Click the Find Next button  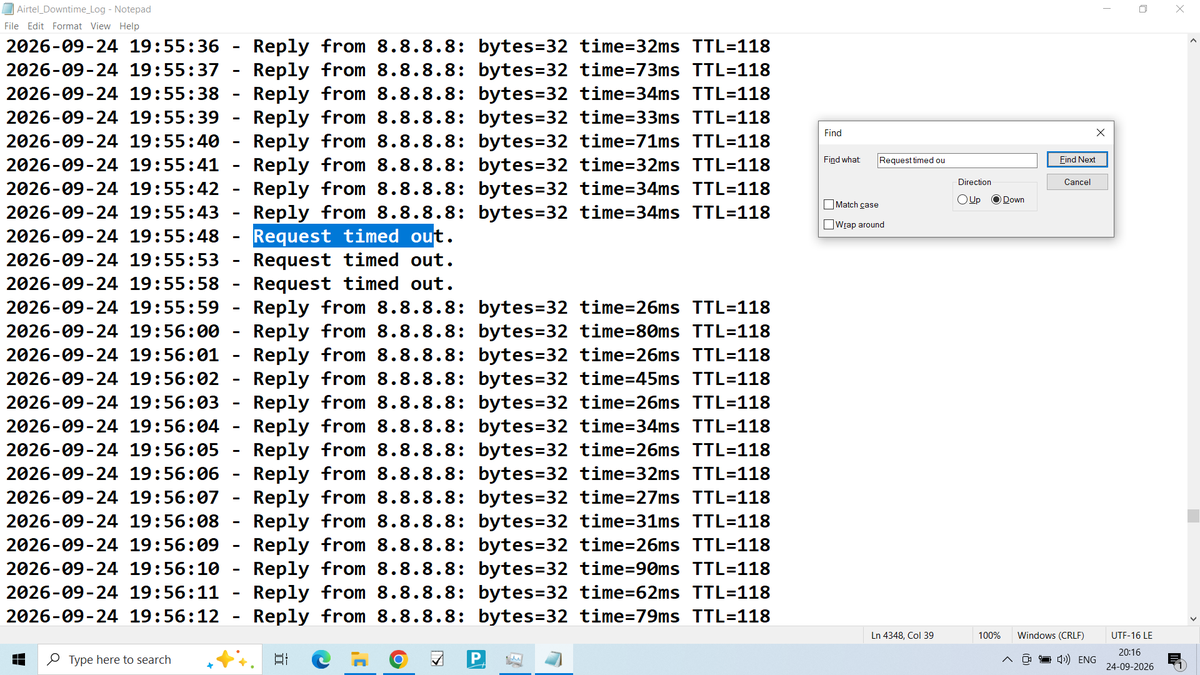(1077, 160)
